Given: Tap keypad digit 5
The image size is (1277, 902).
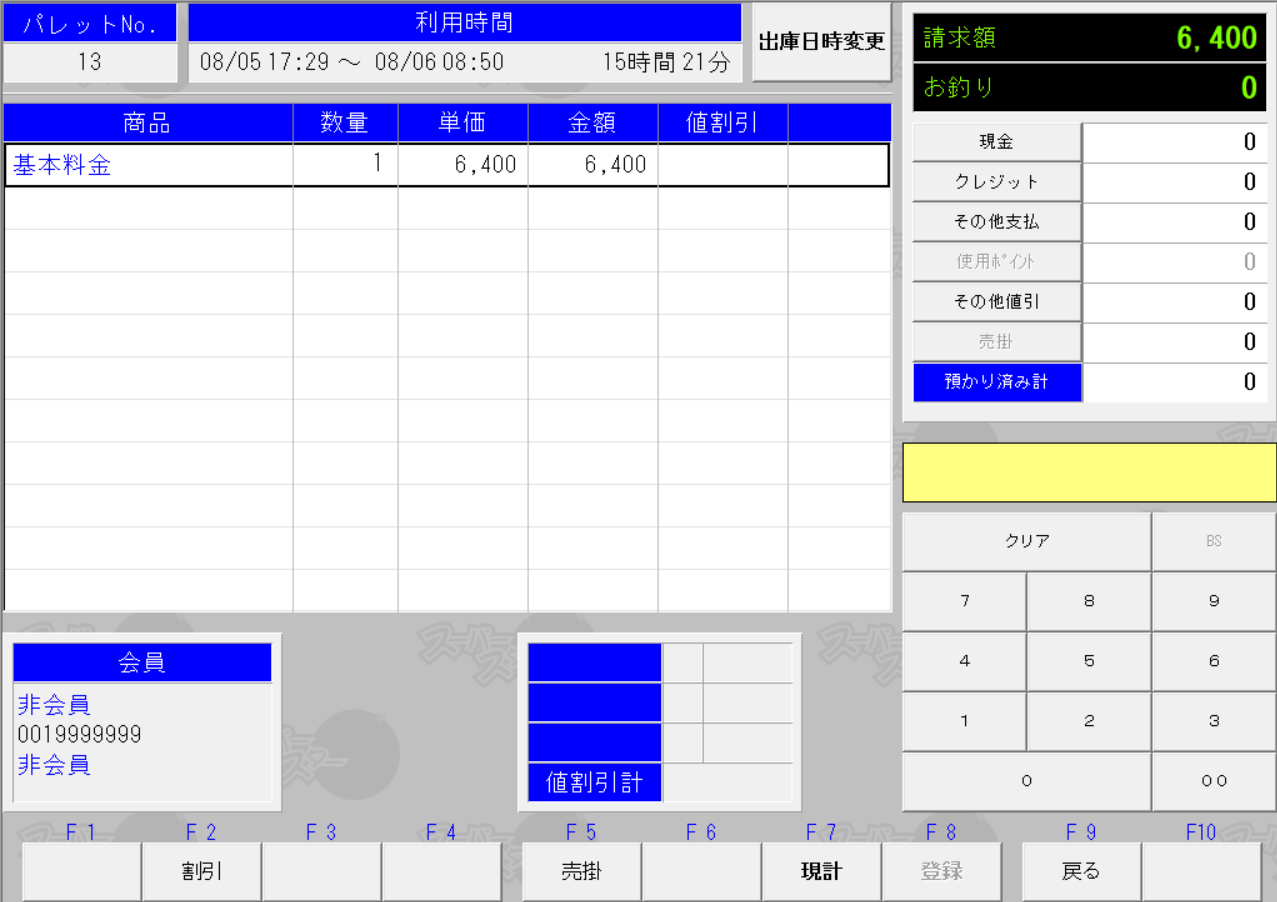Looking at the screenshot, I should click(x=1089, y=661).
